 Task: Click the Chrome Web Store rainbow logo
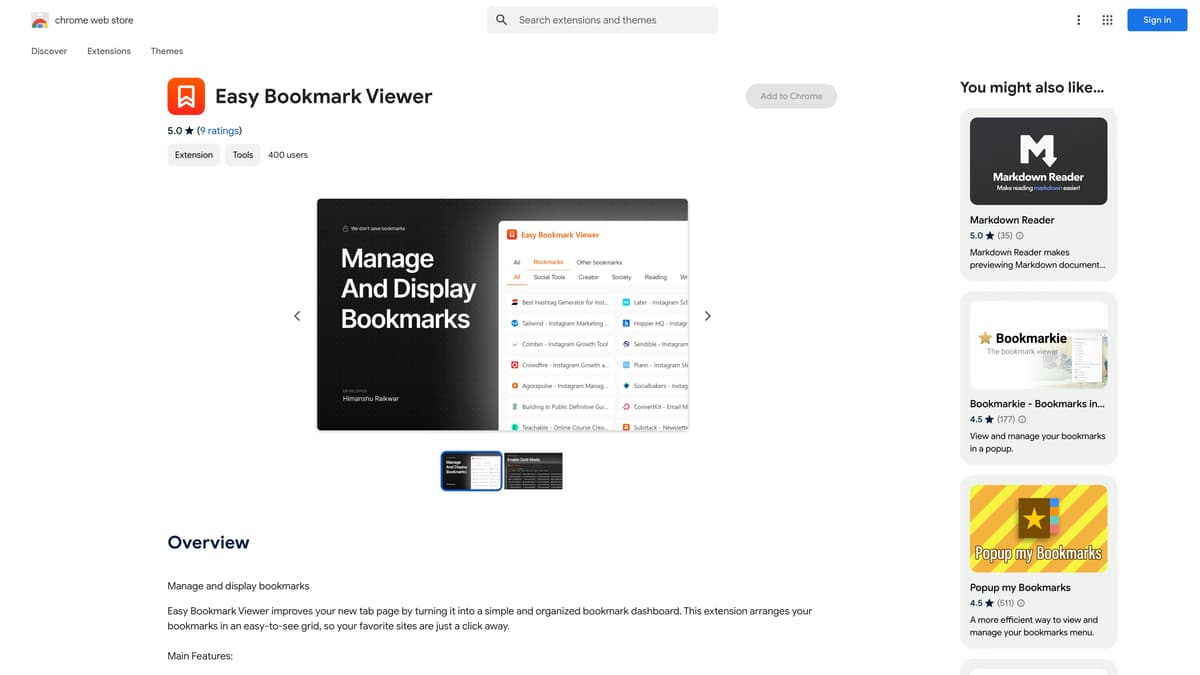click(40, 20)
